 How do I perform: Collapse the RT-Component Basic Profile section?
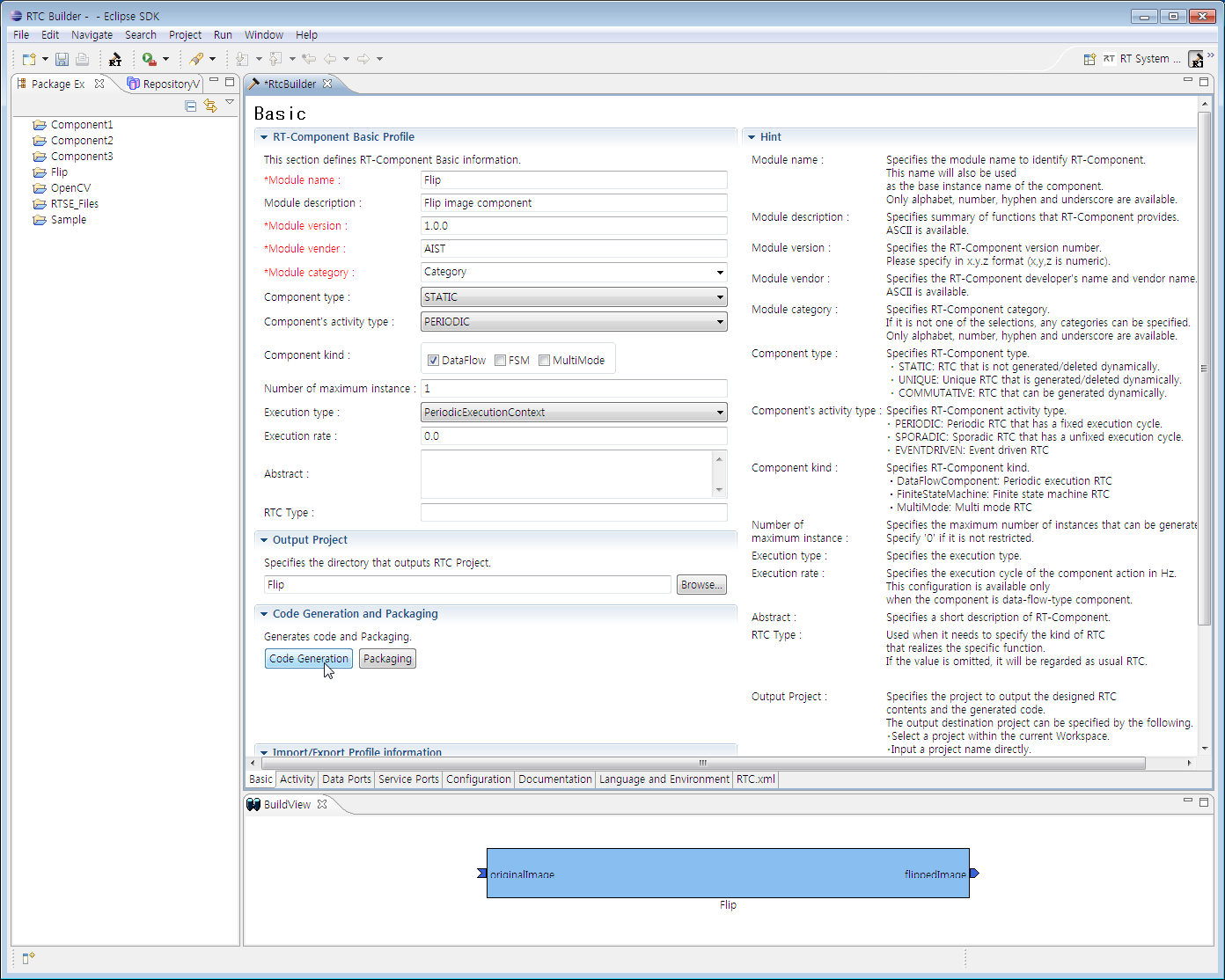[x=263, y=137]
